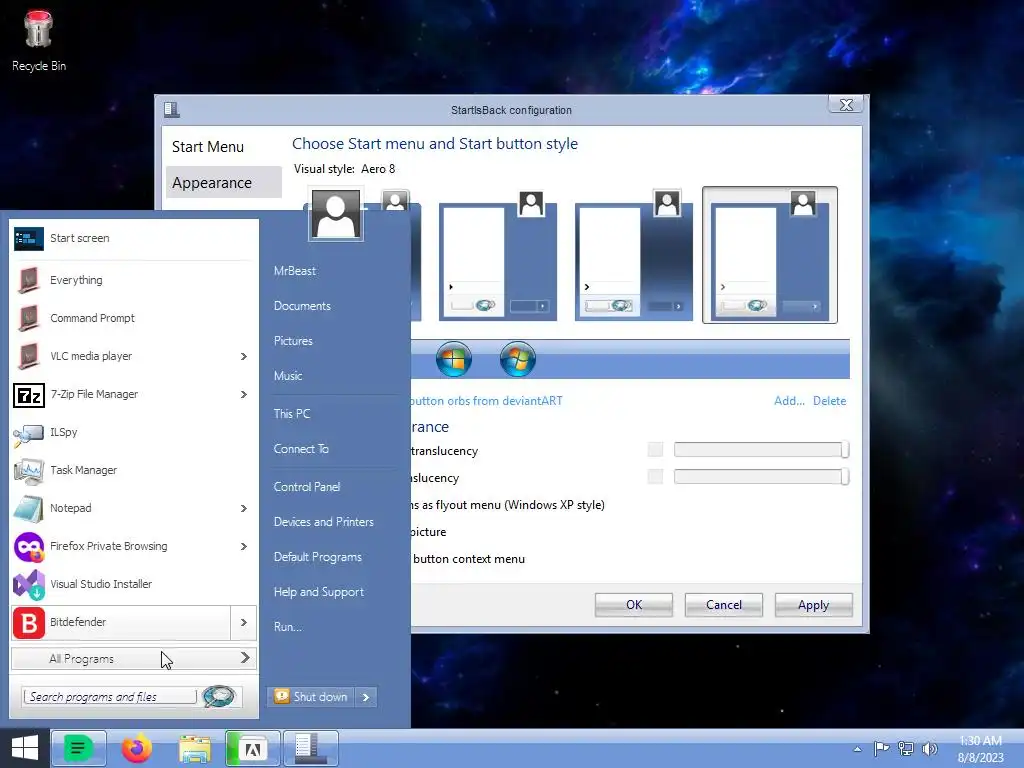Select the Windows 8 style start orb

[x=454, y=359]
